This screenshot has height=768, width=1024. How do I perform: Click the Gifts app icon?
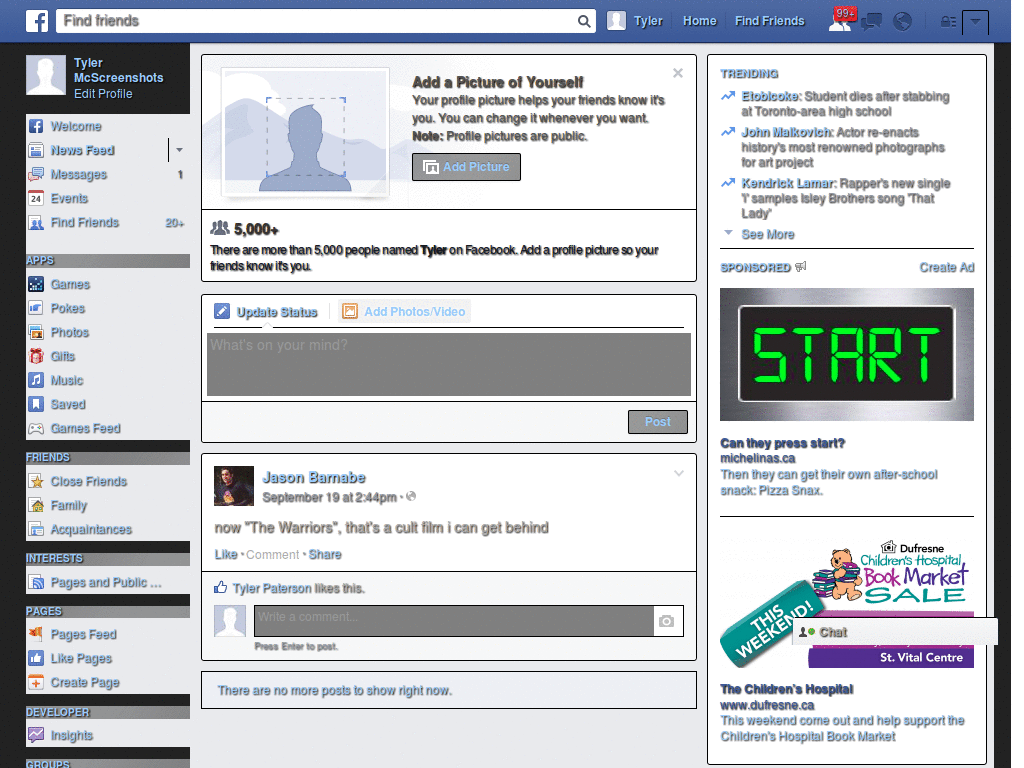pos(36,356)
